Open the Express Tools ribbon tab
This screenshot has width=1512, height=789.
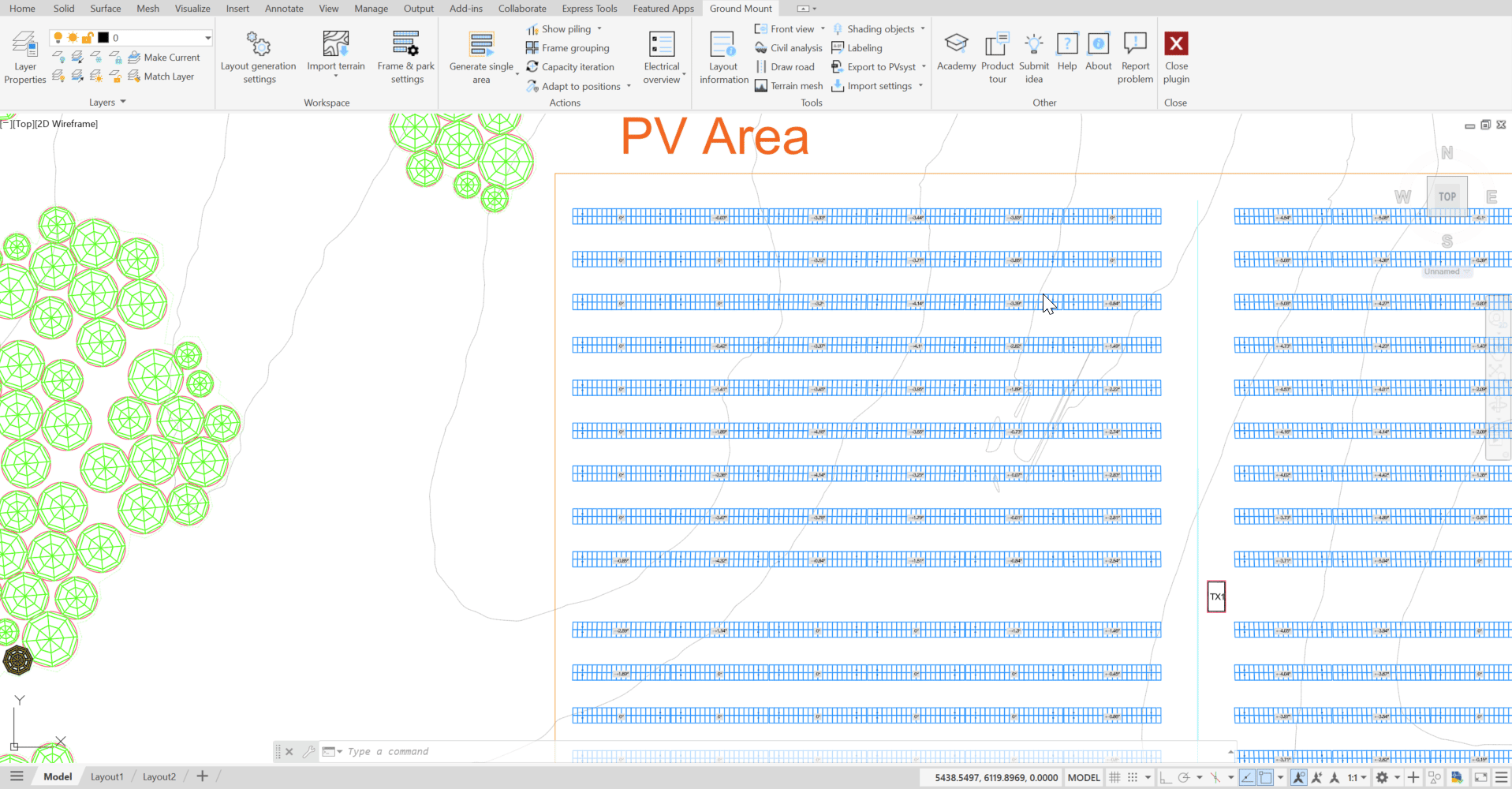pyautogui.click(x=589, y=9)
